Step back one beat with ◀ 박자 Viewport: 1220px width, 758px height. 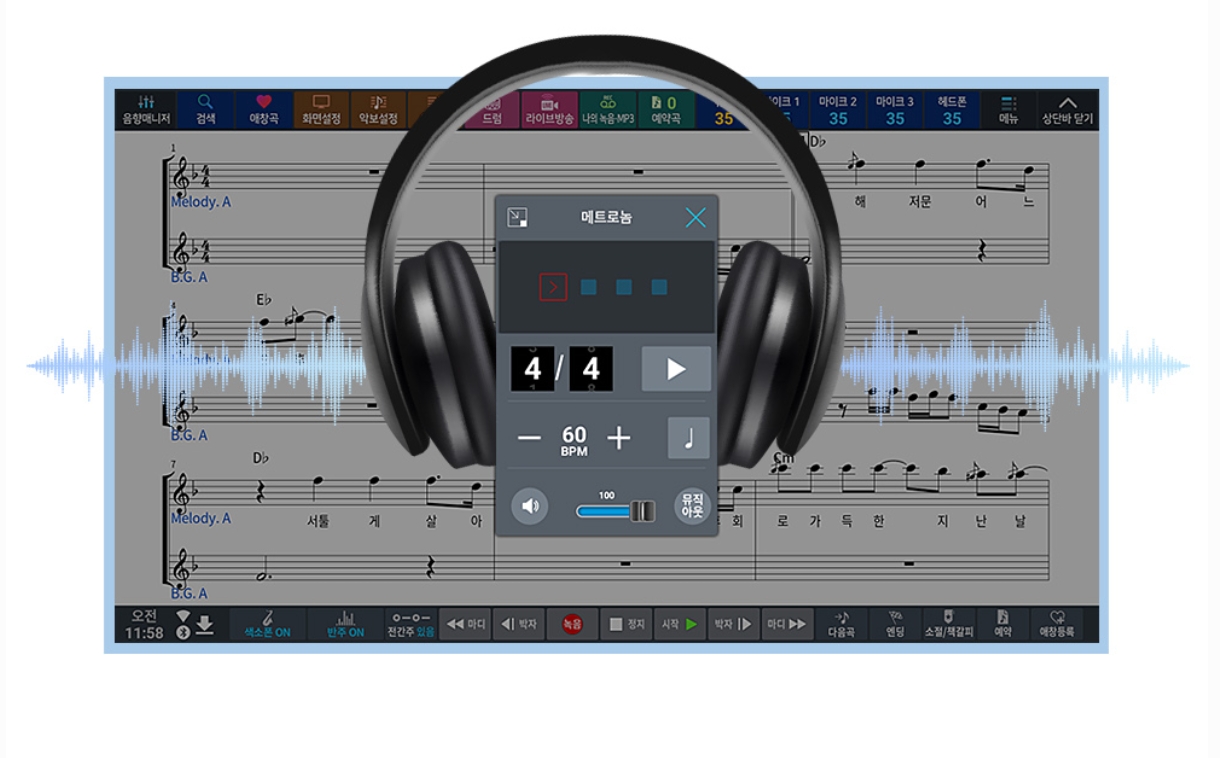pyautogui.click(x=519, y=624)
